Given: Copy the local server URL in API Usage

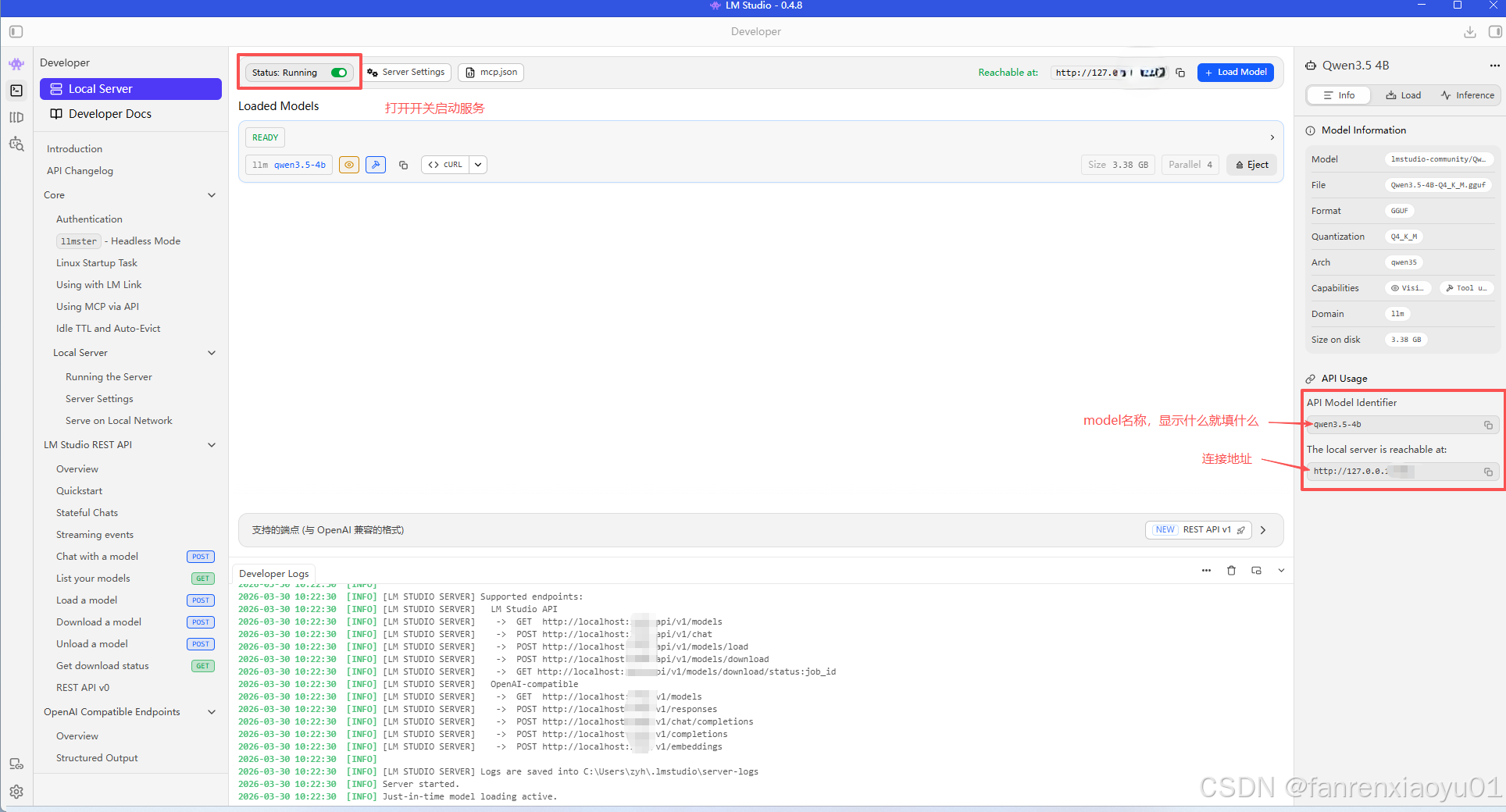Looking at the screenshot, I should coord(1488,472).
